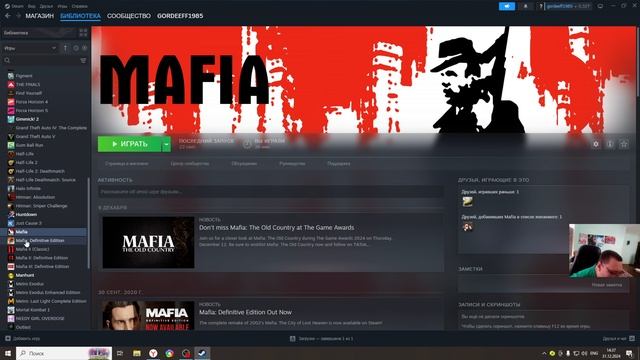Open File Explorer from the taskbar
This screenshot has height=360, width=640.
pos(137,353)
